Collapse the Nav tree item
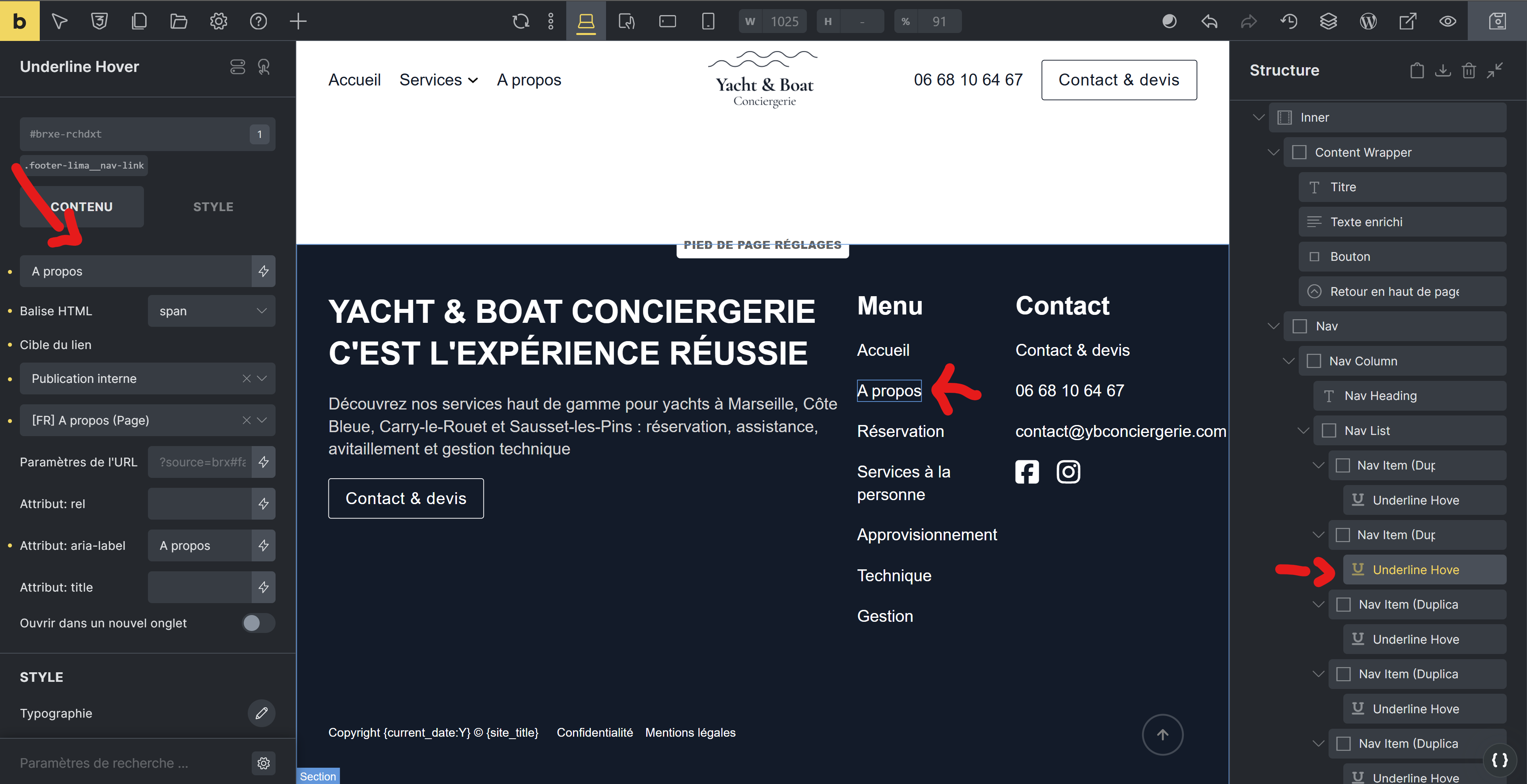1527x784 pixels. (x=1273, y=326)
